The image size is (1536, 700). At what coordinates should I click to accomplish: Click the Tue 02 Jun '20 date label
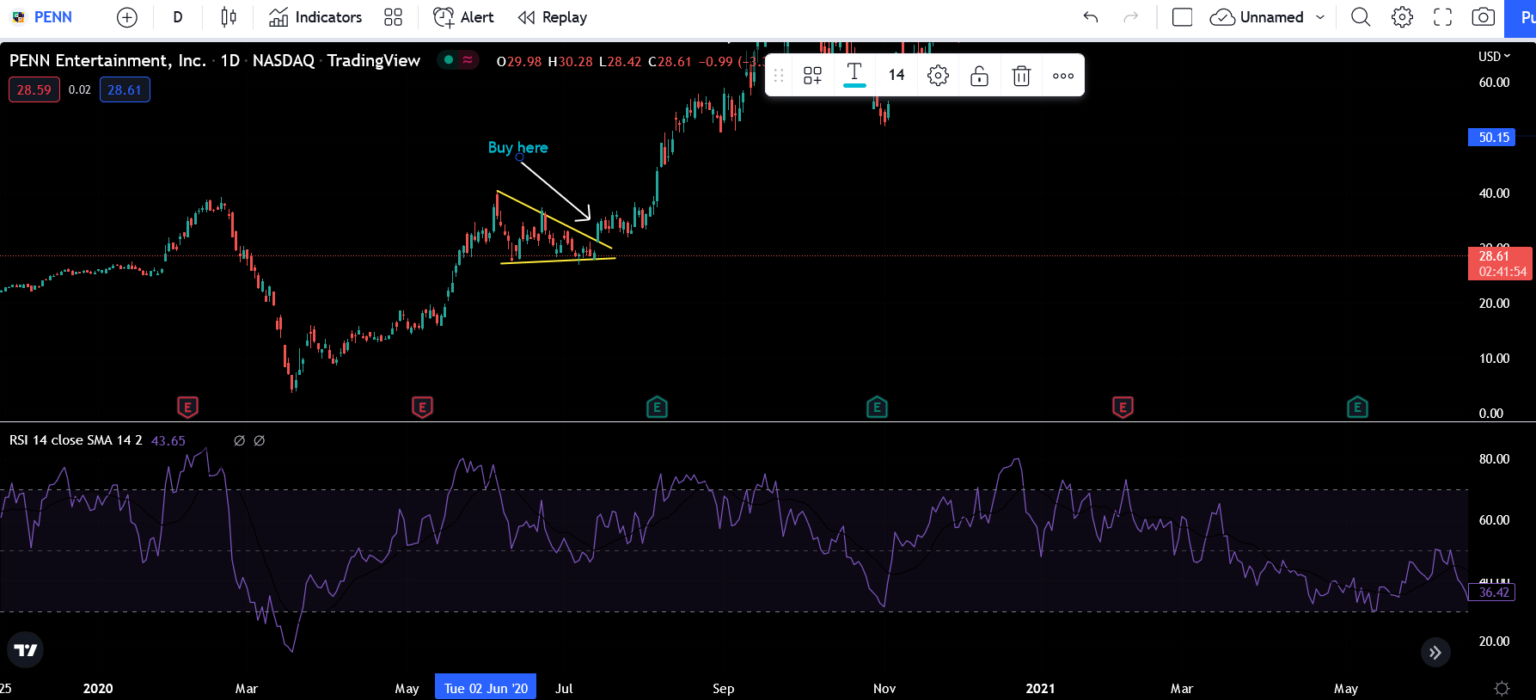point(485,688)
